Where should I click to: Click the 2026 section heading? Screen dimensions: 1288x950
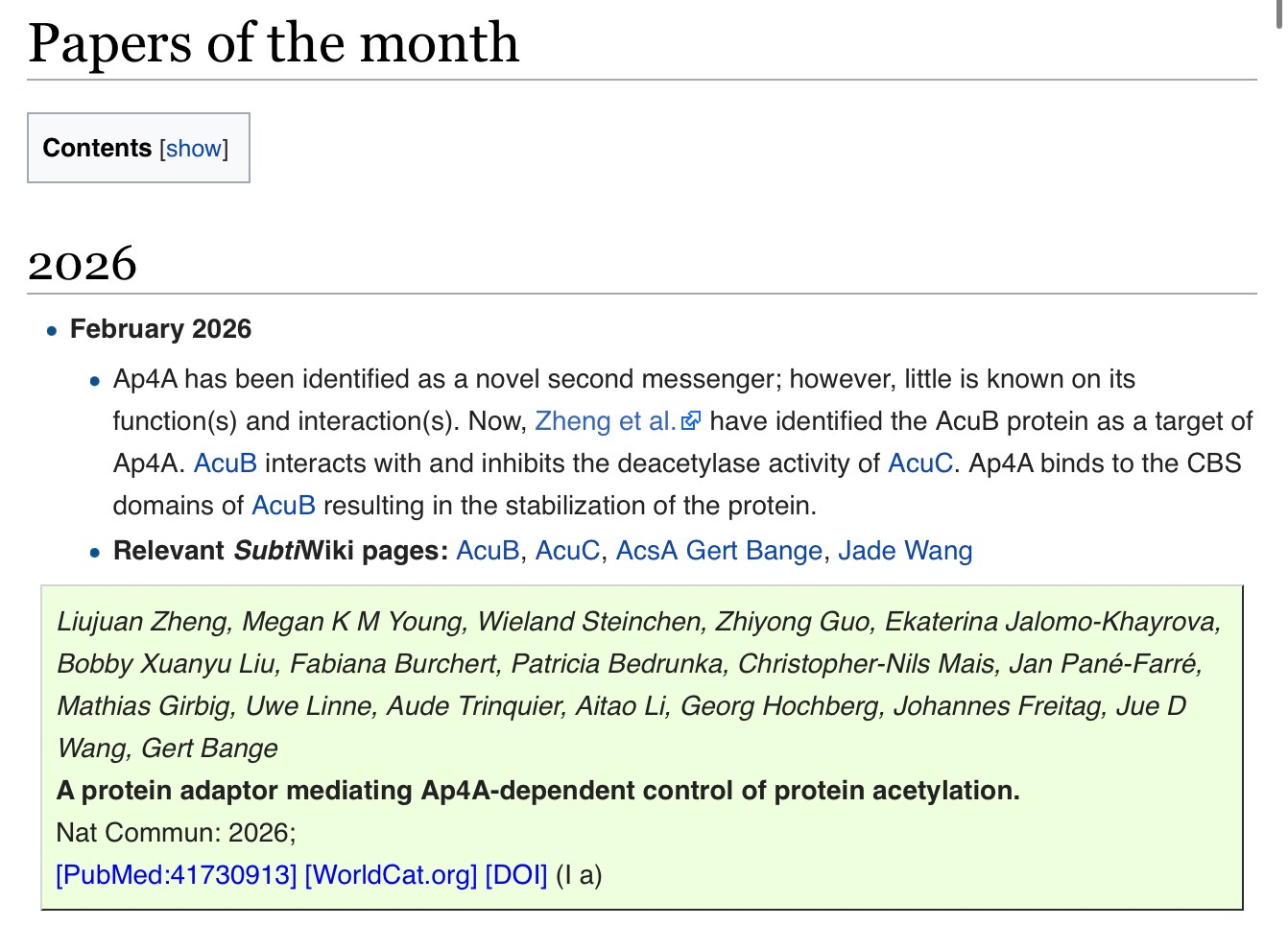(x=83, y=264)
